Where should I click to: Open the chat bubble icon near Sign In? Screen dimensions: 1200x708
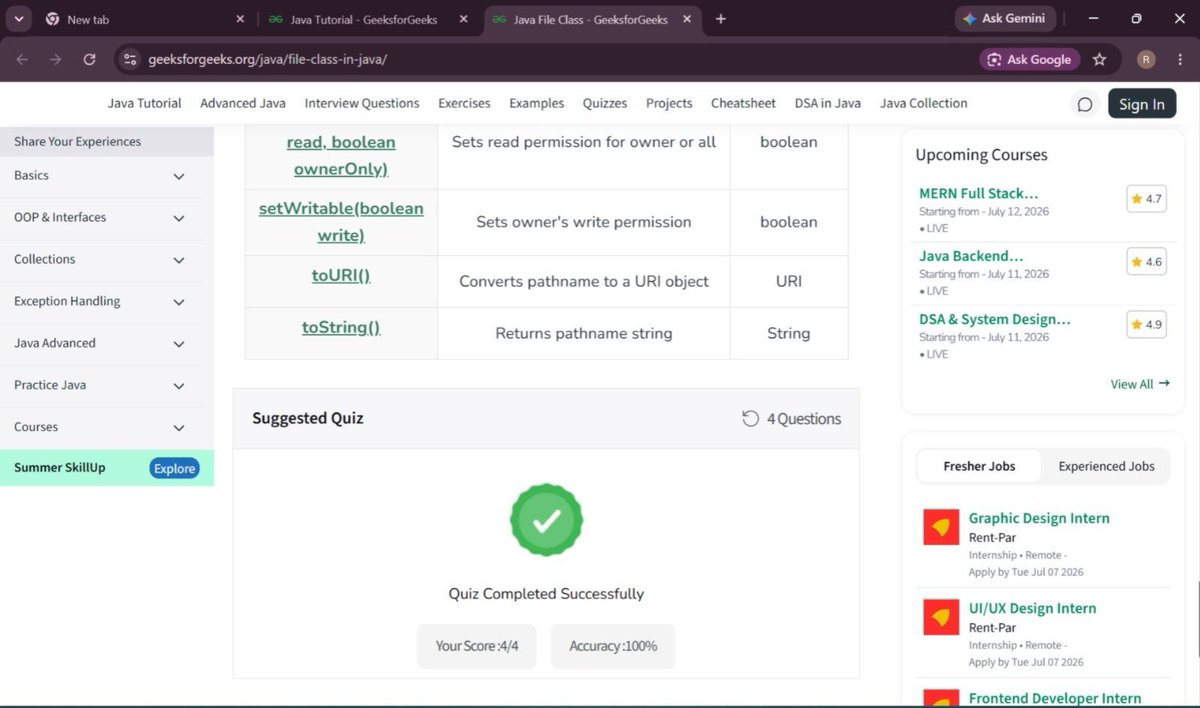click(x=1084, y=104)
